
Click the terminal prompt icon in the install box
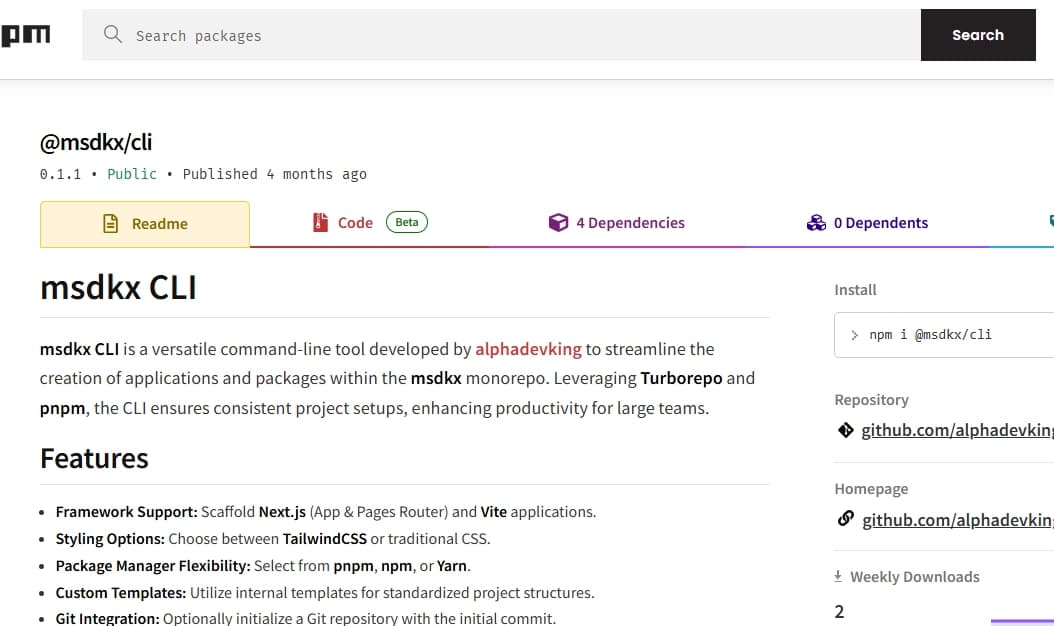pos(854,334)
